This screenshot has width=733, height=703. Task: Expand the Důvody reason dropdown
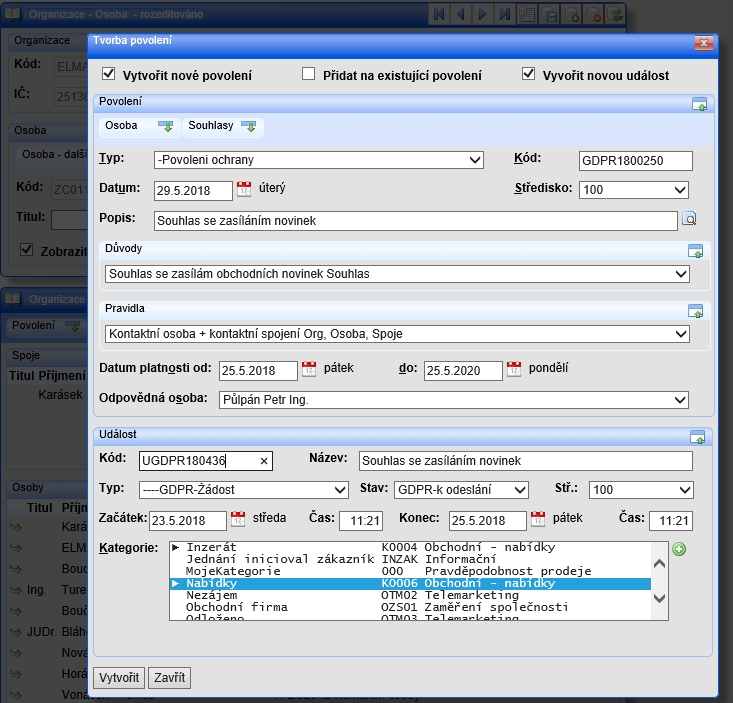397,273
